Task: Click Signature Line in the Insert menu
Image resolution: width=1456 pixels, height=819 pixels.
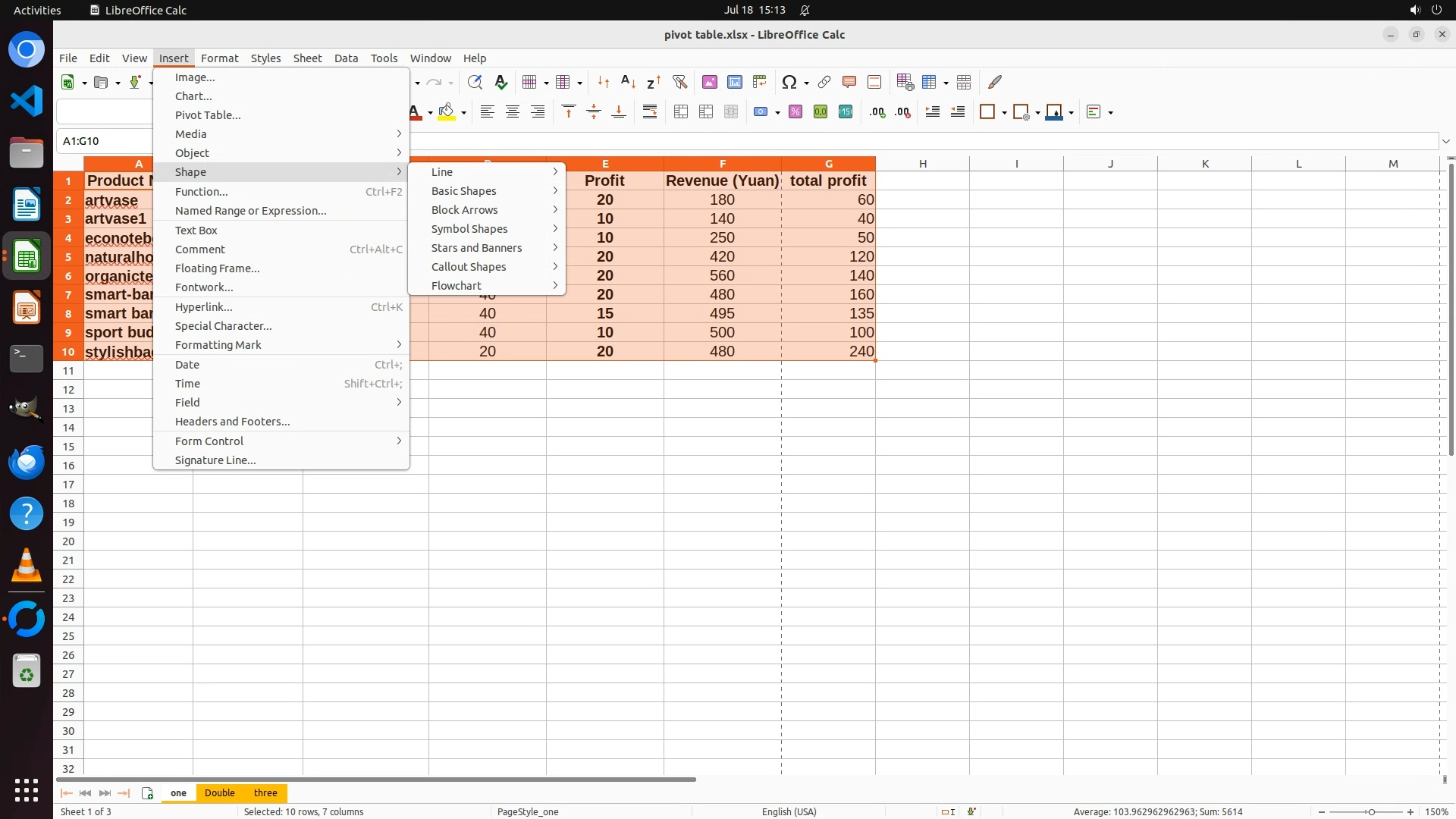Action: (x=215, y=460)
